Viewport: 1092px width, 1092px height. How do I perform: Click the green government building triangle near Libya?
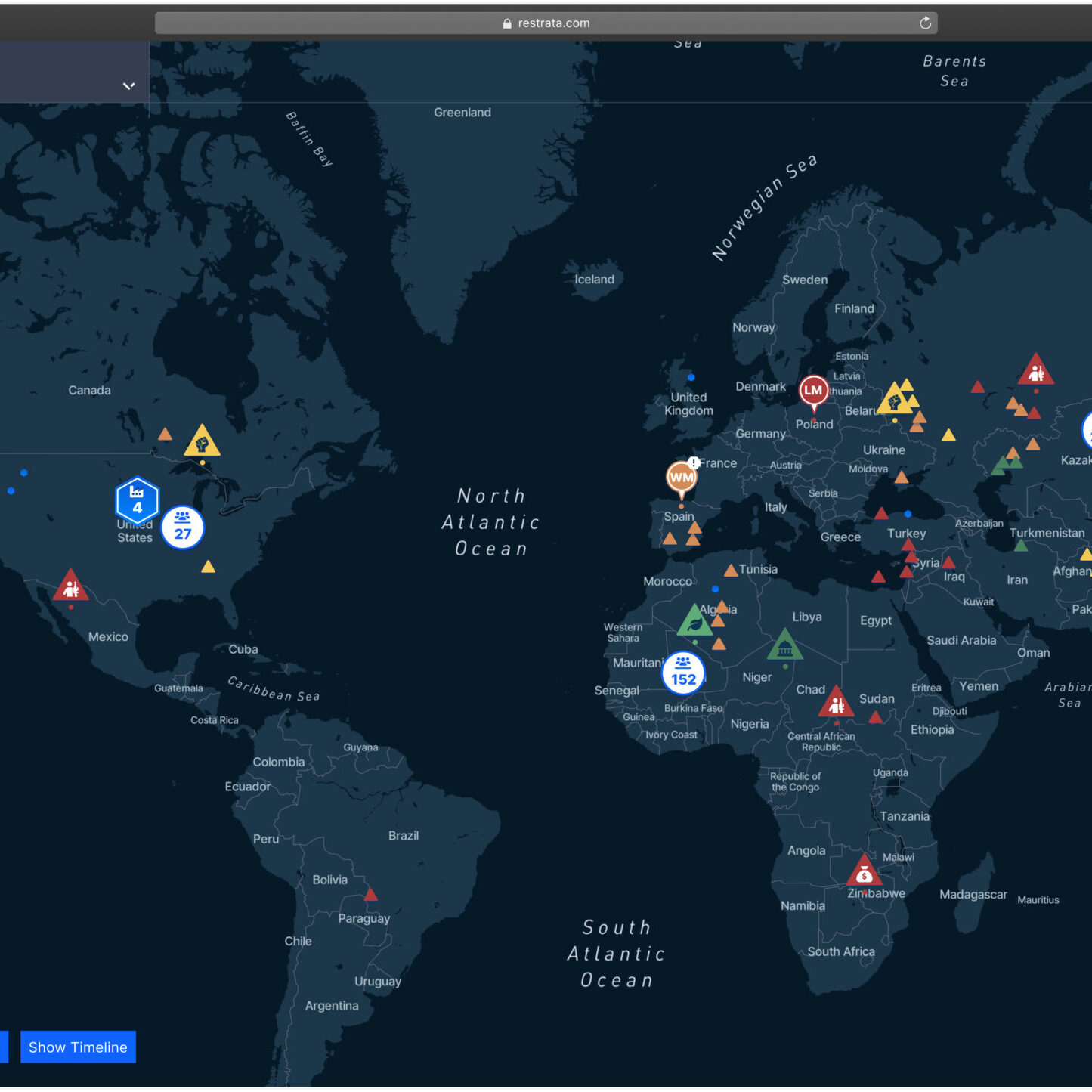coord(785,645)
